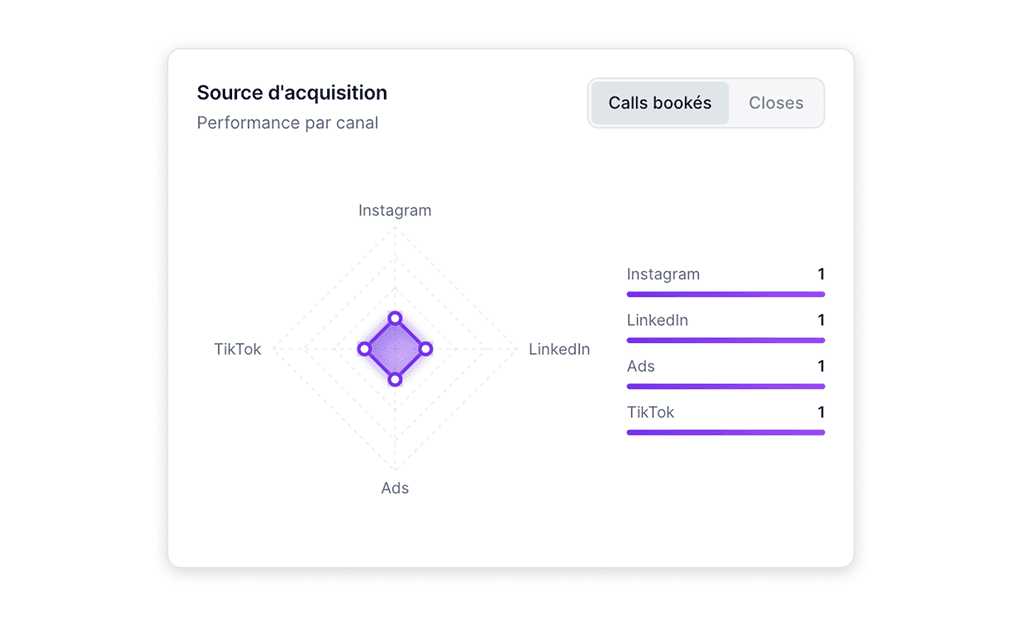Toggle the LinkedIn series in the legend
This screenshot has width=1024, height=617.
pos(657,320)
